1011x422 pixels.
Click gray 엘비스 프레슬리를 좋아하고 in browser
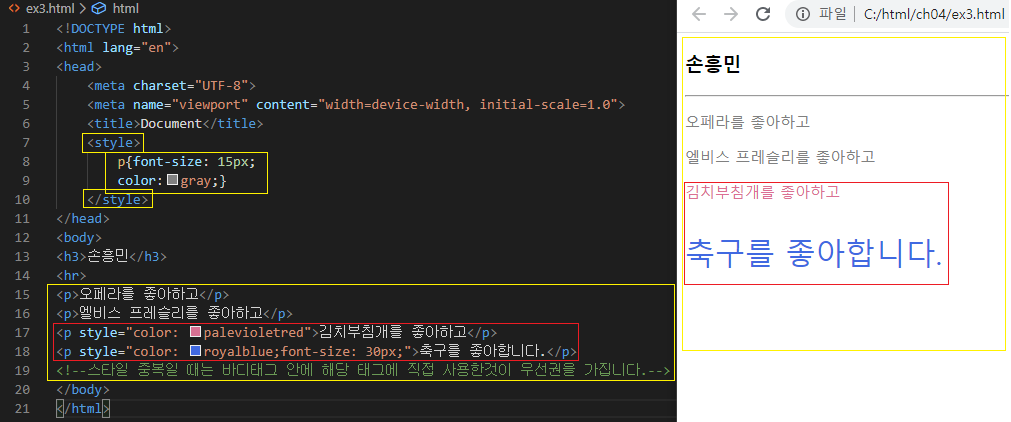780,156
